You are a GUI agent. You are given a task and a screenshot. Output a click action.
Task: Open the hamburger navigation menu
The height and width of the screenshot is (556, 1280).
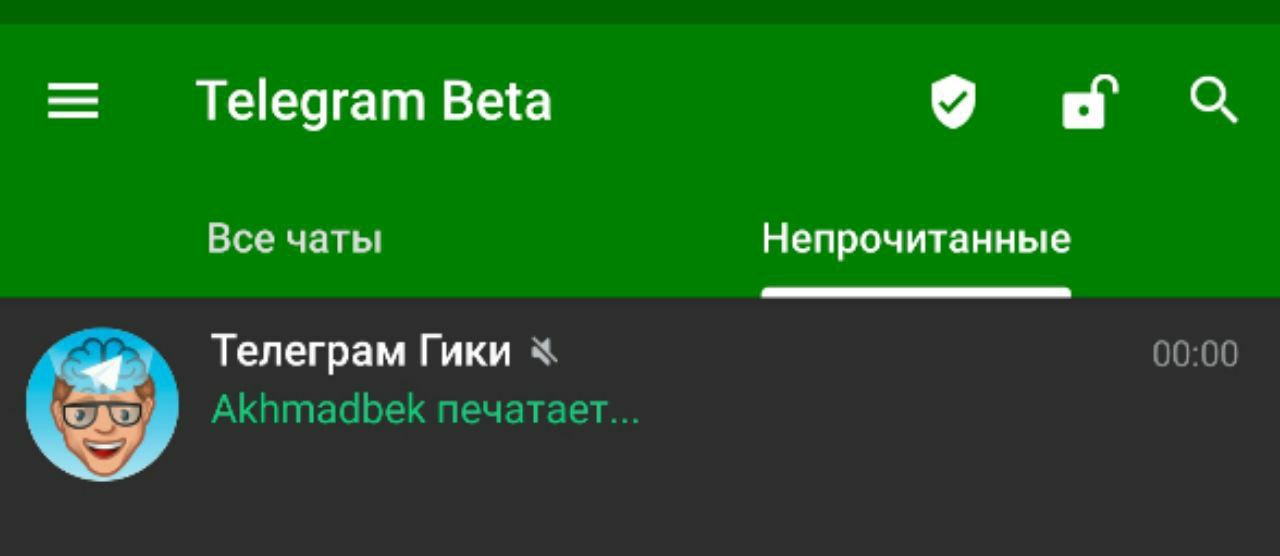coord(73,101)
